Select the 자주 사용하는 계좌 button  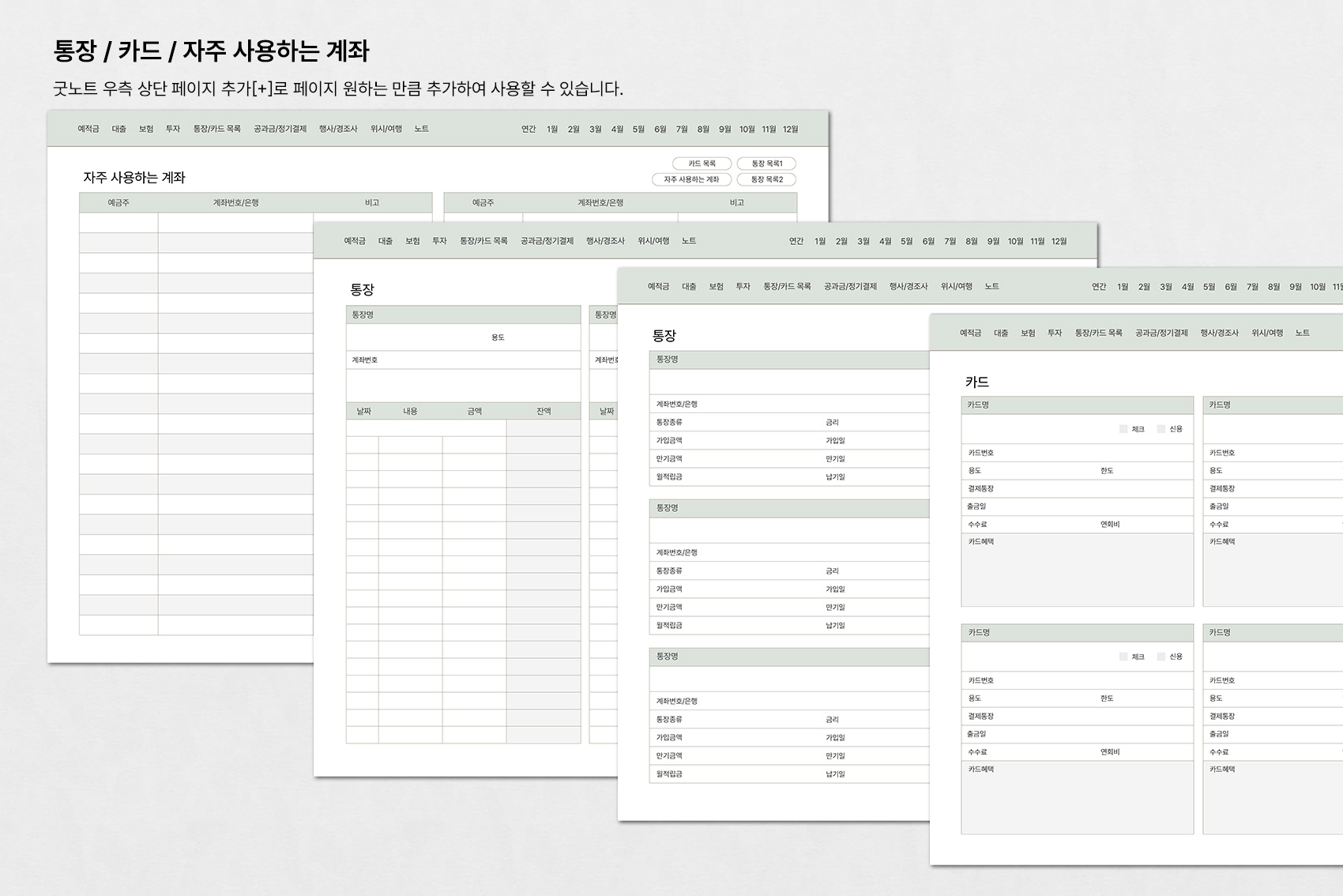click(x=691, y=179)
